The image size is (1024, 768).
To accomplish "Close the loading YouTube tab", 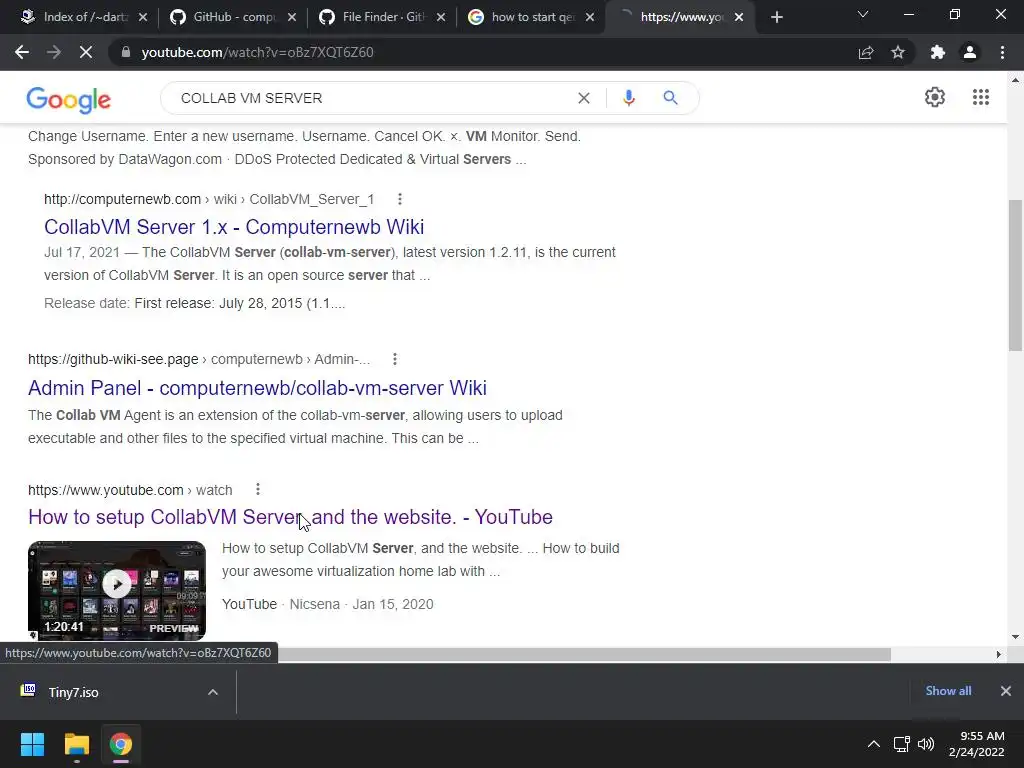I will coord(739,18).
